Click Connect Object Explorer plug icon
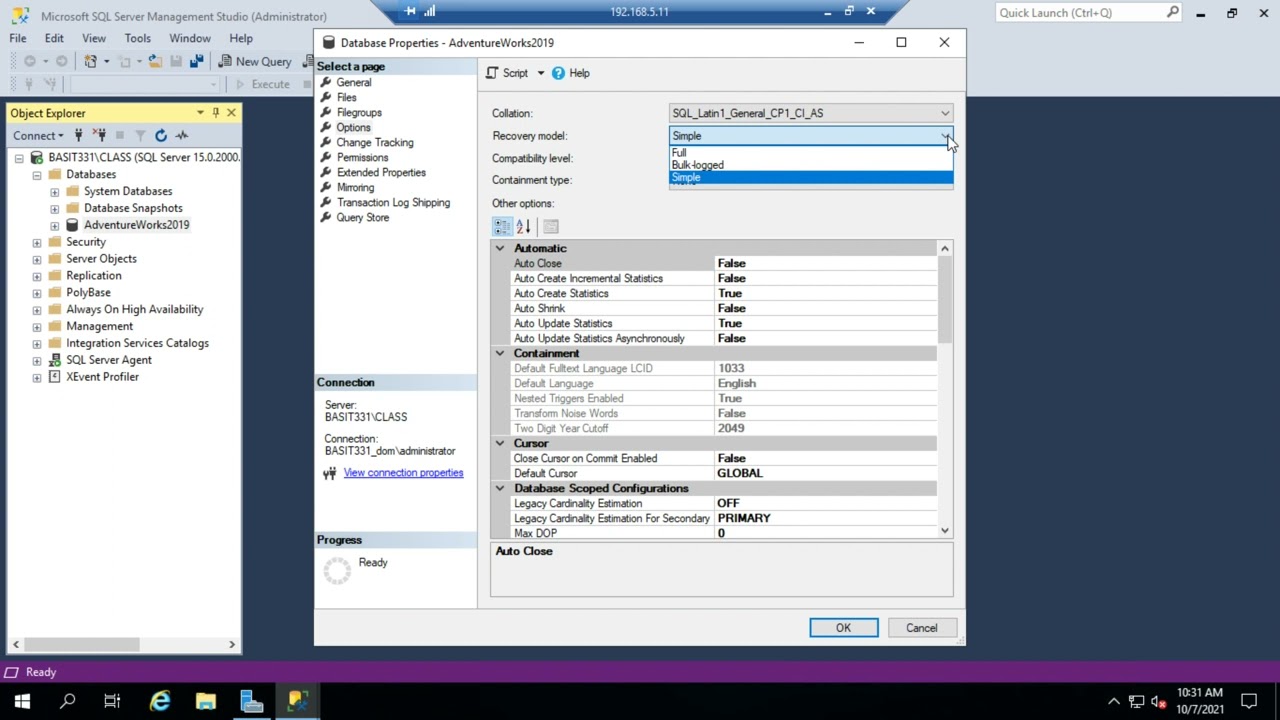Image resolution: width=1280 pixels, height=720 pixels. point(79,135)
